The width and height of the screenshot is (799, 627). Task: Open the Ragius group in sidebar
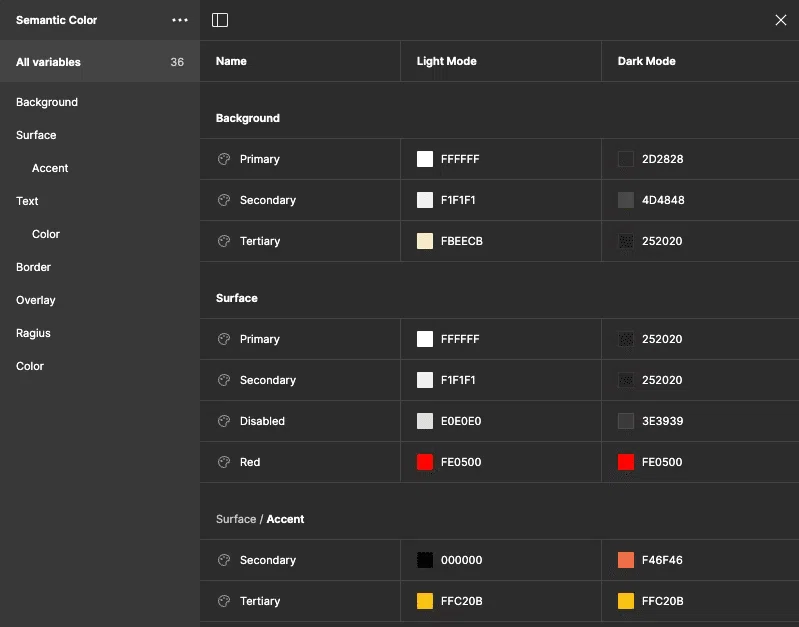(x=33, y=333)
